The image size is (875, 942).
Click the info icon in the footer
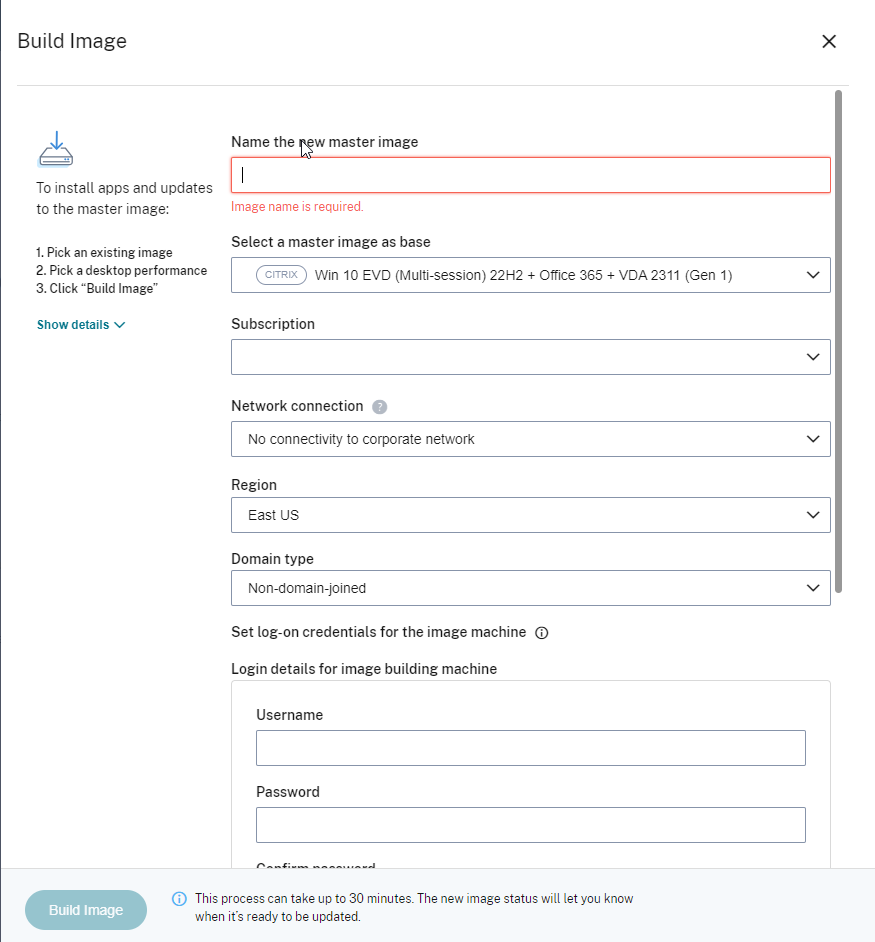pyautogui.click(x=179, y=899)
